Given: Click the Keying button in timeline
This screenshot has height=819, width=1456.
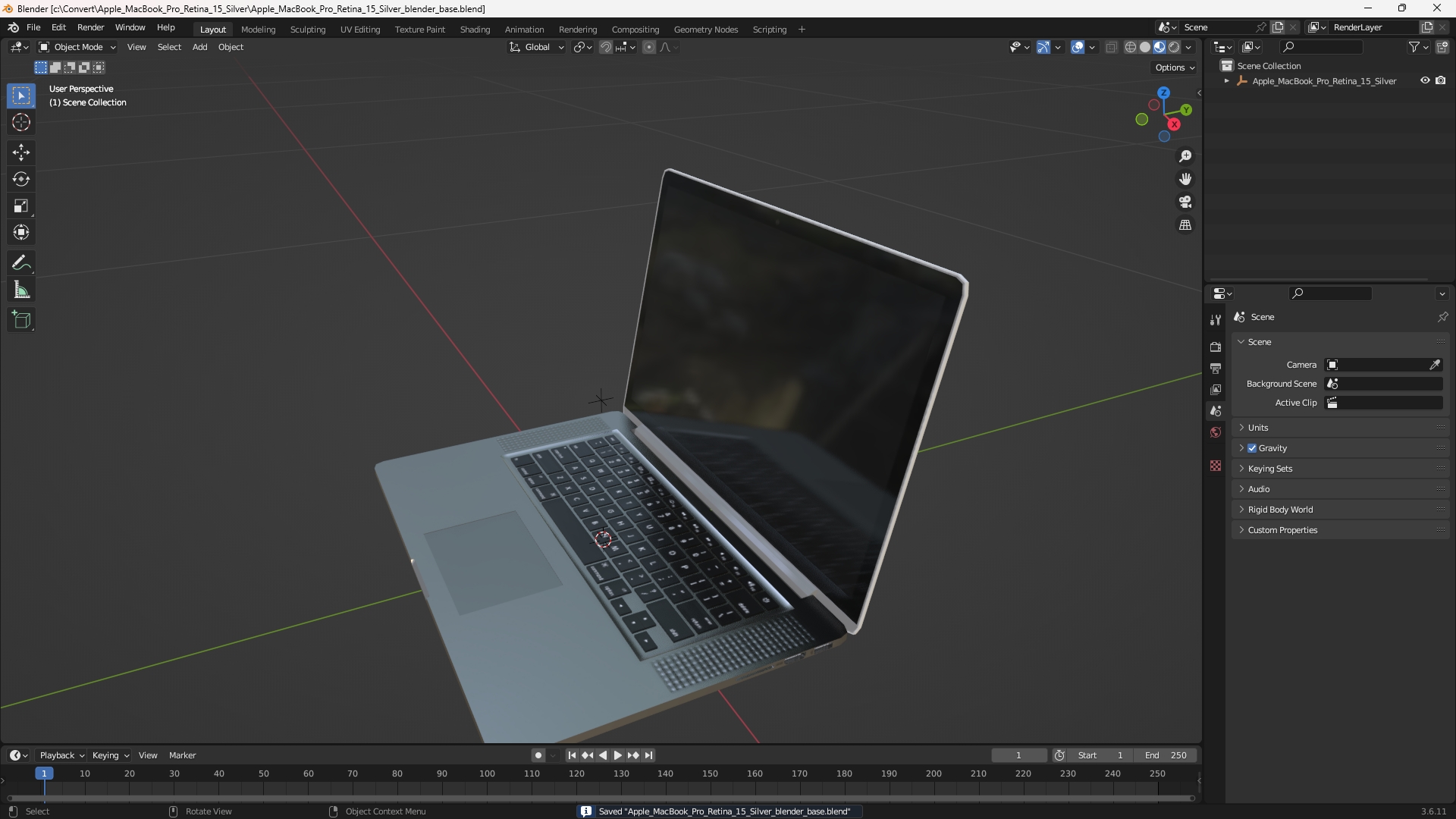Looking at the screenshot, I should tap(110, 755).
